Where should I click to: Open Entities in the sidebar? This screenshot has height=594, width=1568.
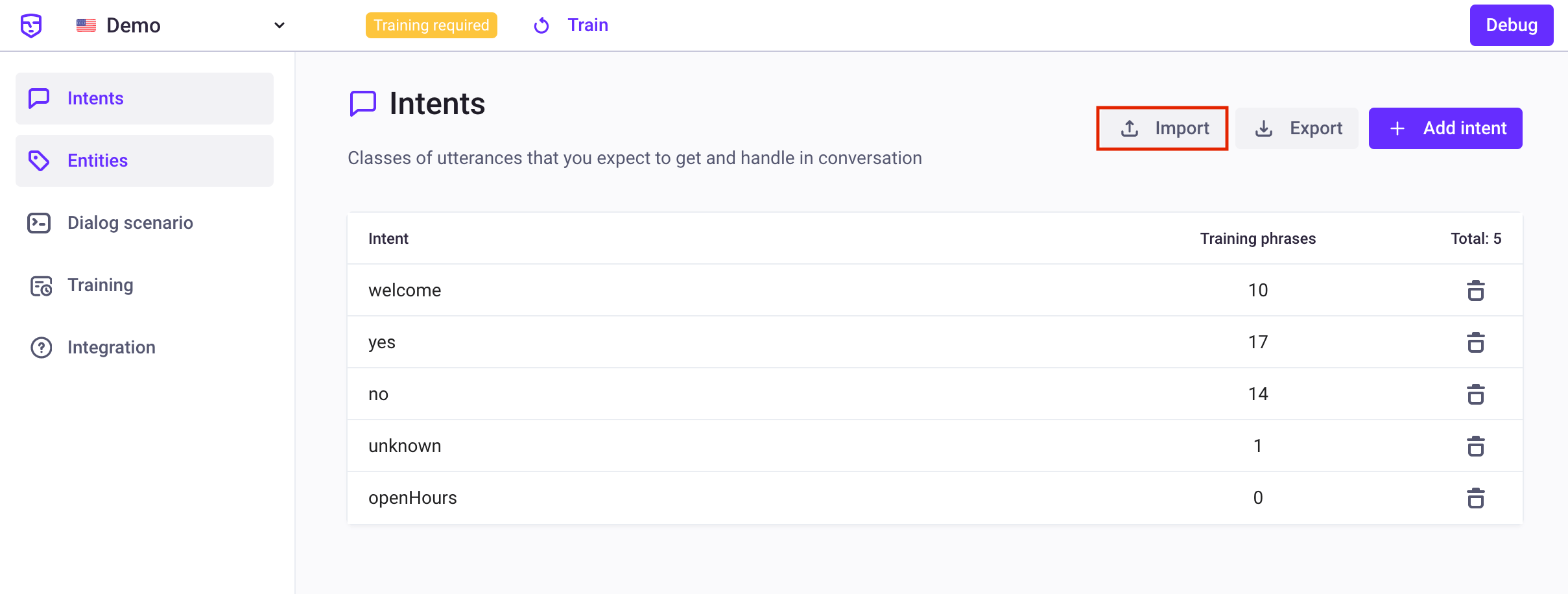click(x=145, y=161)
